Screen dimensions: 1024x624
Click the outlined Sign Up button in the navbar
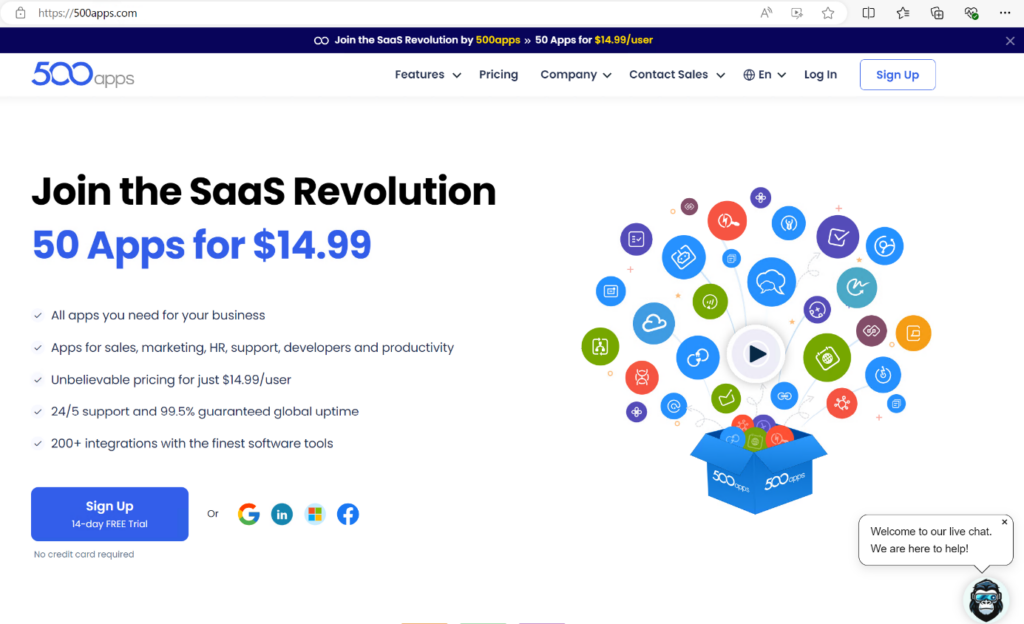tap(897, 74)
